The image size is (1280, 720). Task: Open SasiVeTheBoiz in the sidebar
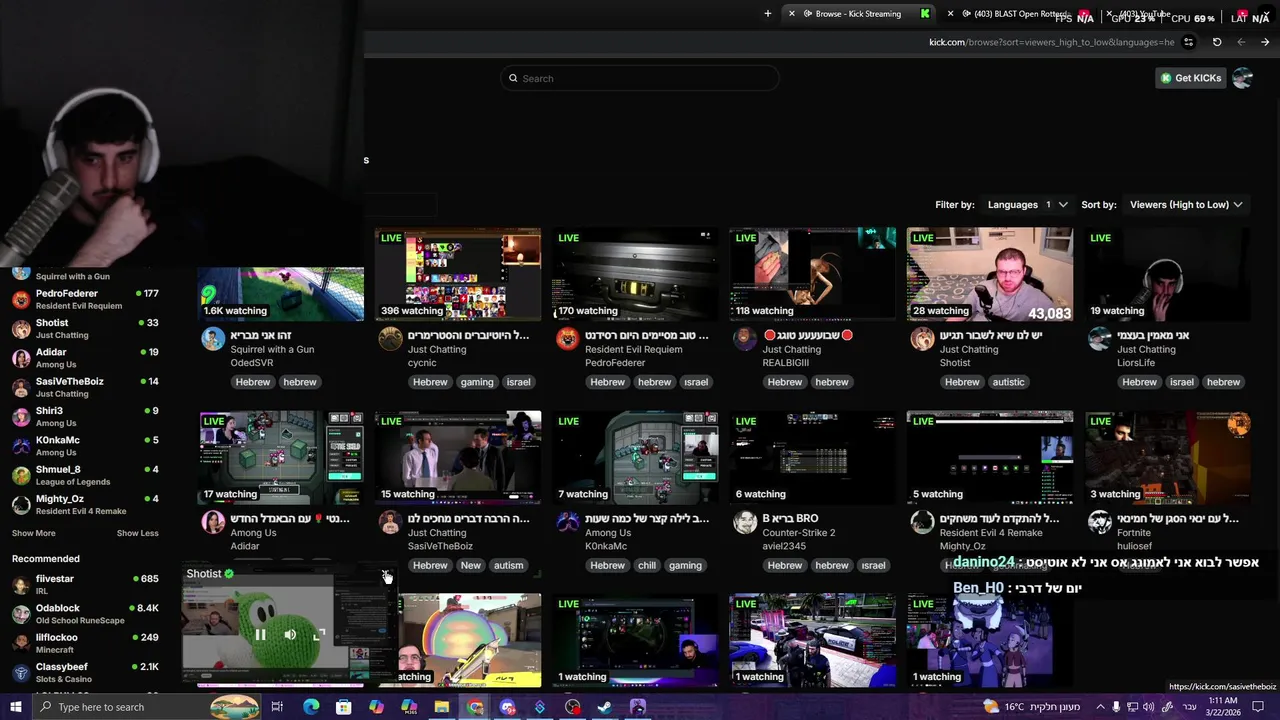[85, 387]
